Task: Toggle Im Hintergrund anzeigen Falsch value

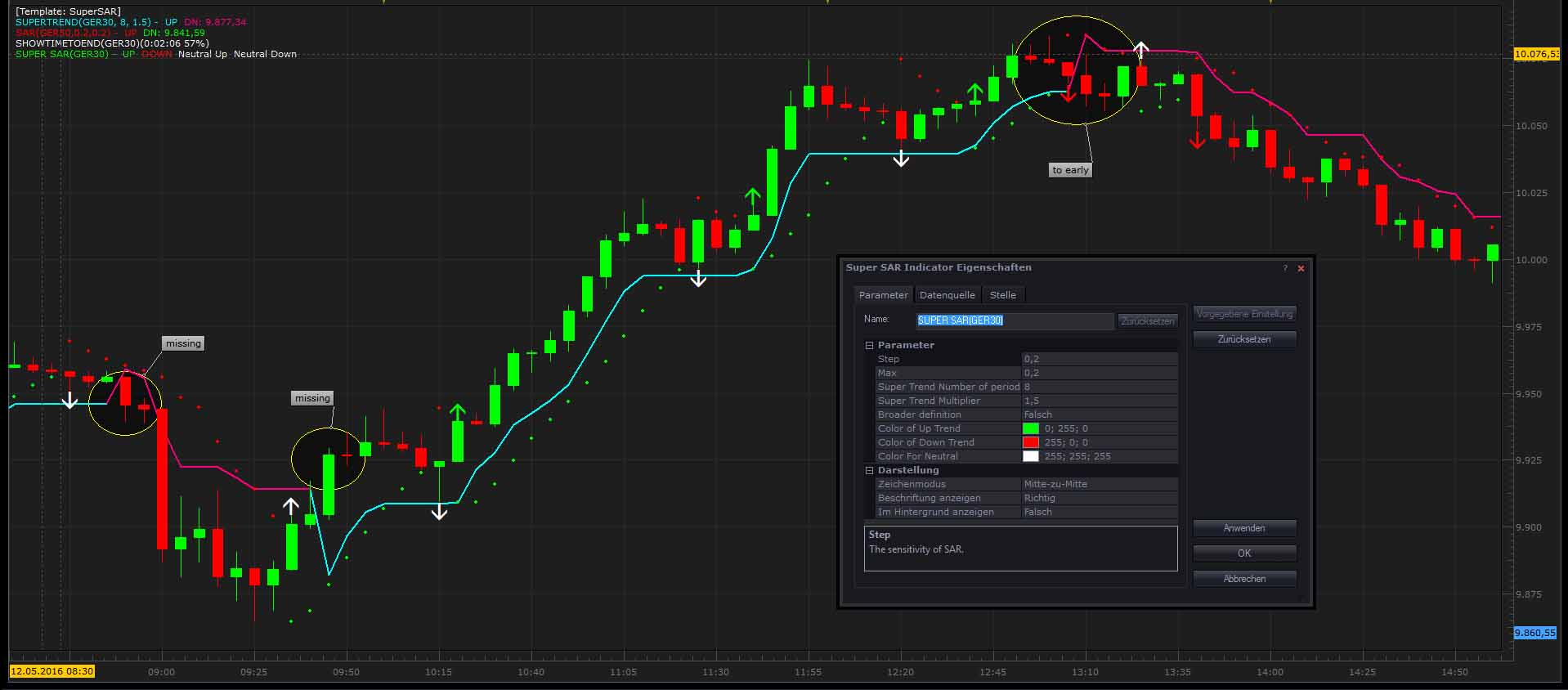Action: pos(1100,512)
